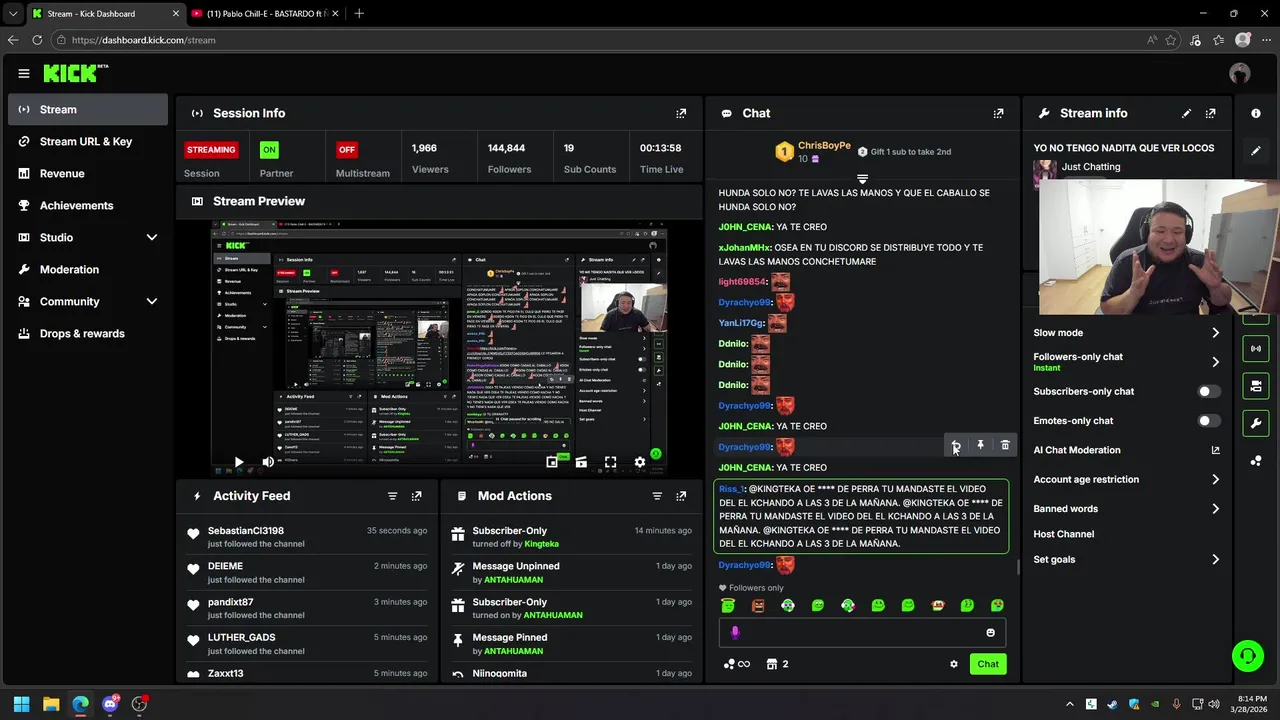Image resolution: width=1280 pixels, height=720 pixels.
Task: Open the emoji picker in chat input
Action: click(991, 633)
